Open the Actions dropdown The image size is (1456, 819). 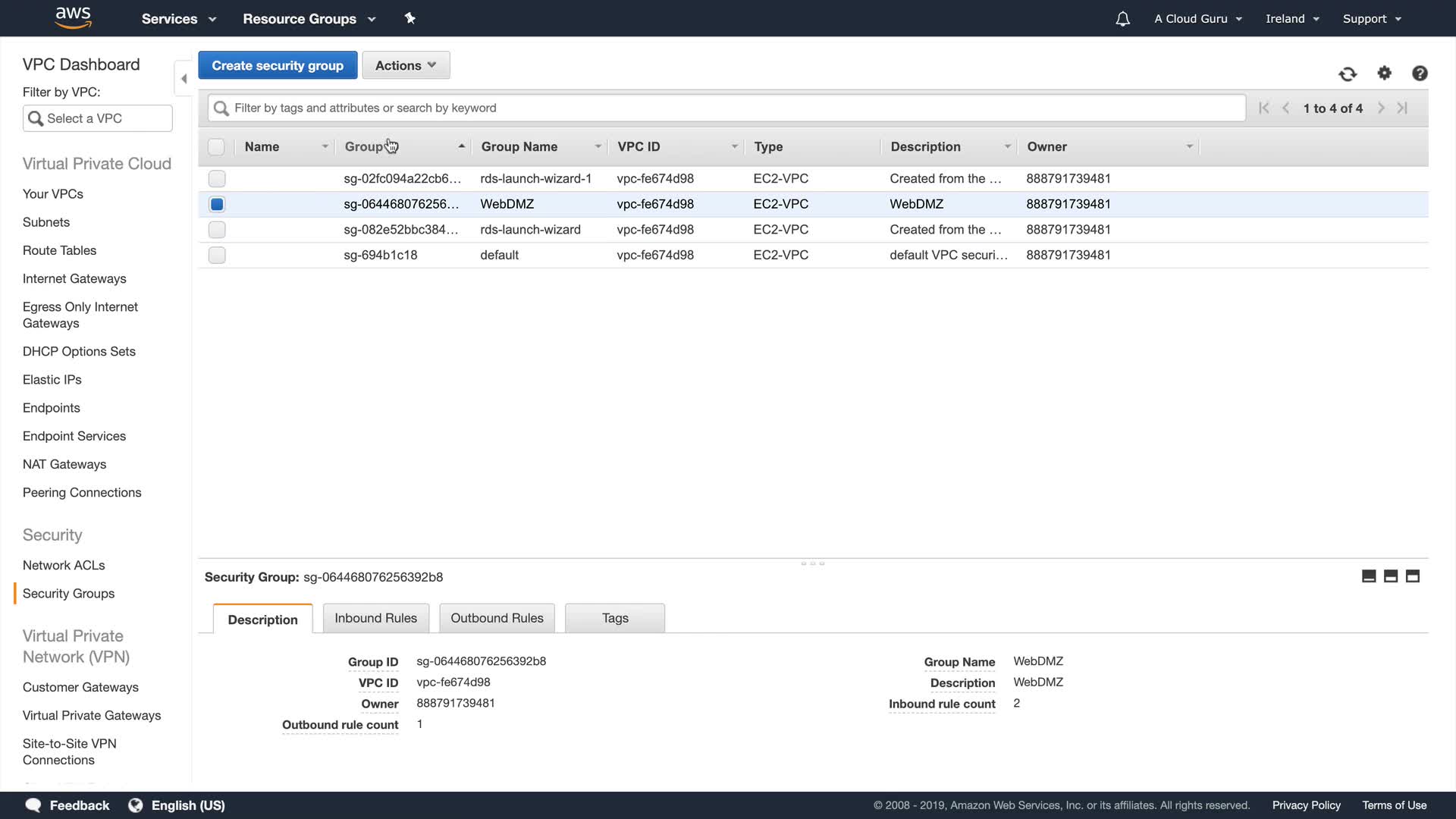click(x=406, y=65)
